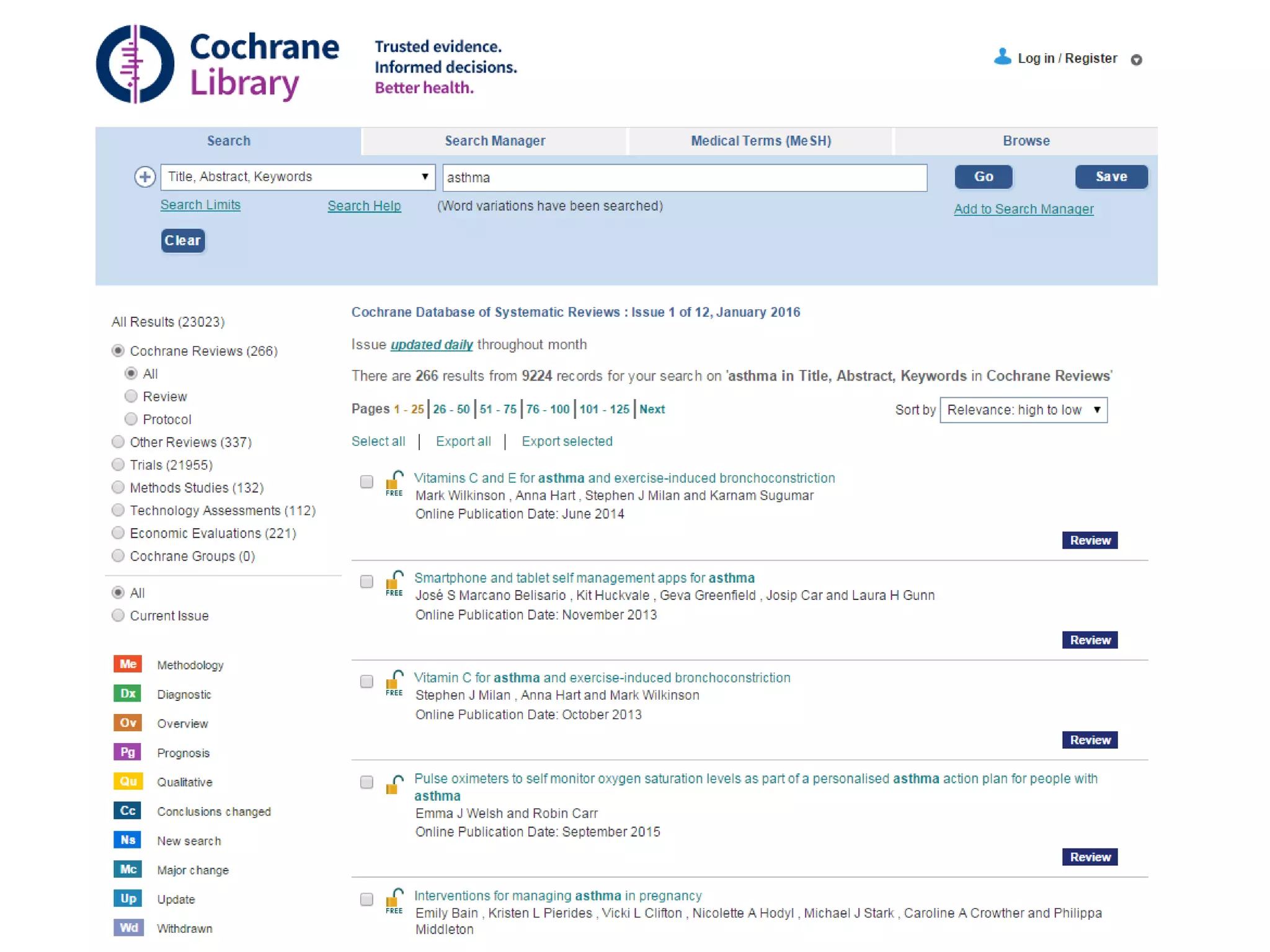This screenshot has height=952, width=1270.
Task: Select the All radio under Cochrane Reviews
Action: 131,373
